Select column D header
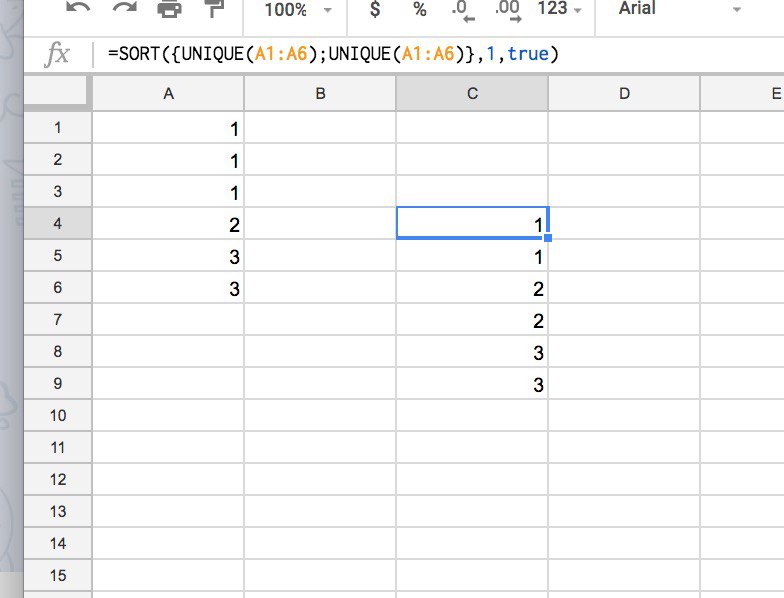 tap(624, 94)
